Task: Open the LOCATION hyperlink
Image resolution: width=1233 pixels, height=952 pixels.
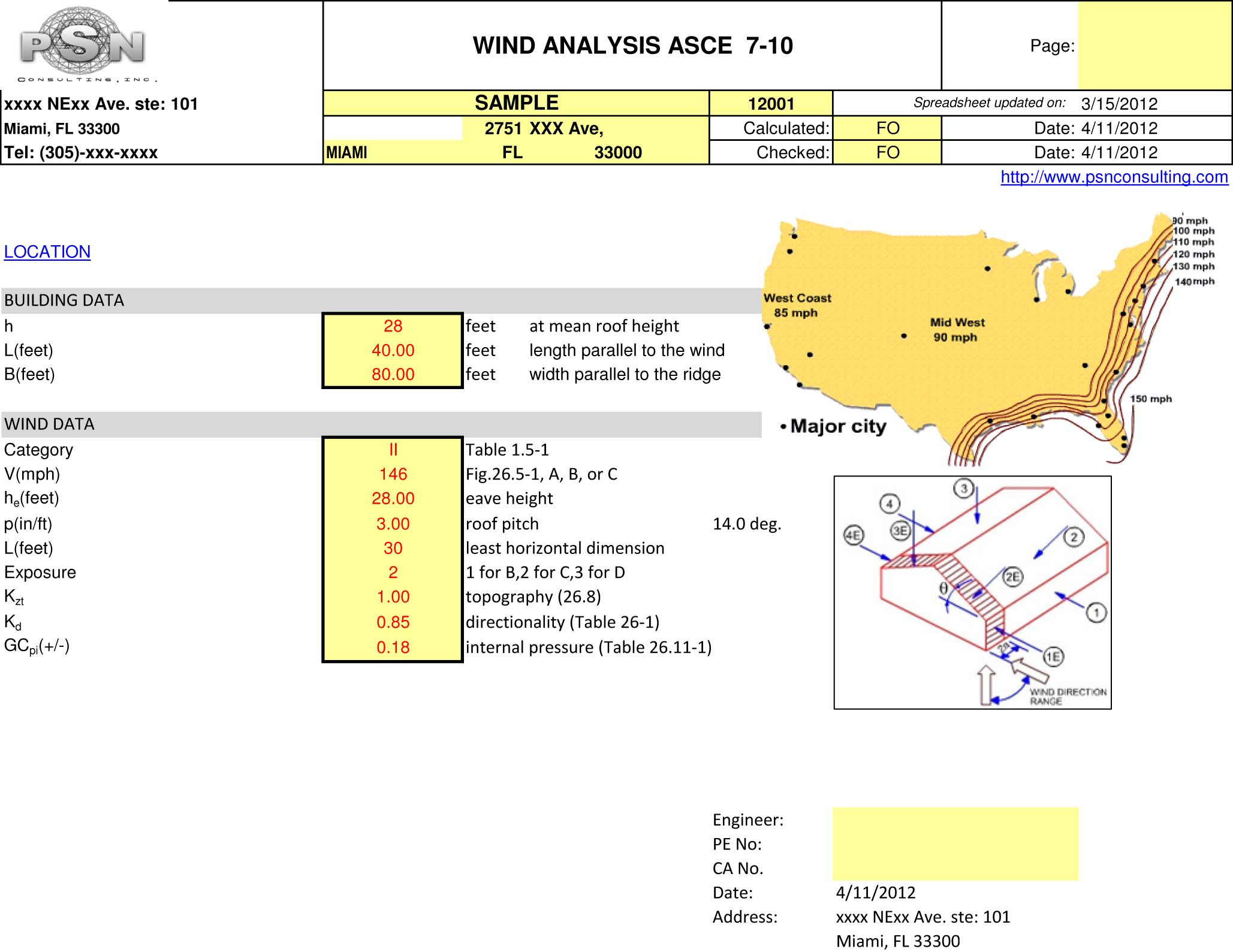Action: coord(47,252)
